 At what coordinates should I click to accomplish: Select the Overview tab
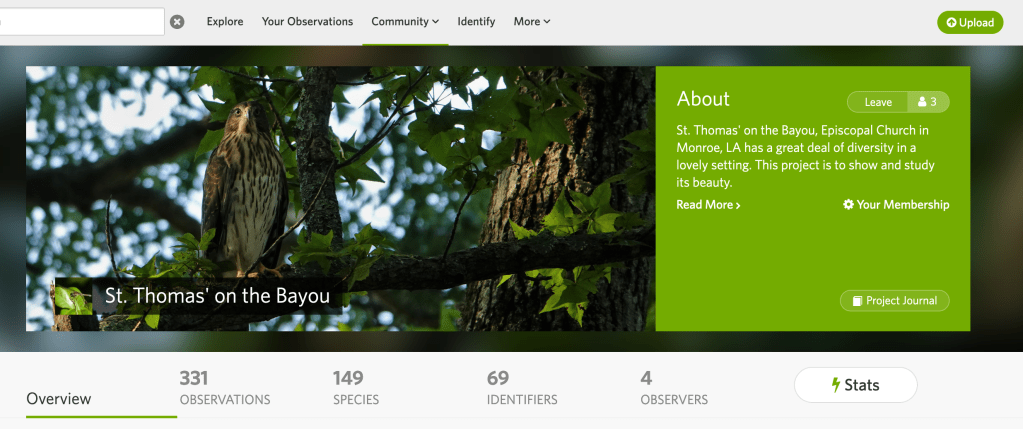[x=59, y=399]
